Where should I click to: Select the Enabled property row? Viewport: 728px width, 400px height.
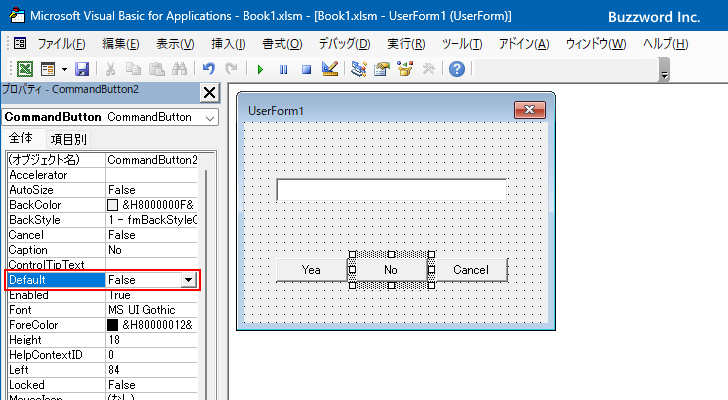click(x=102, y=295)
